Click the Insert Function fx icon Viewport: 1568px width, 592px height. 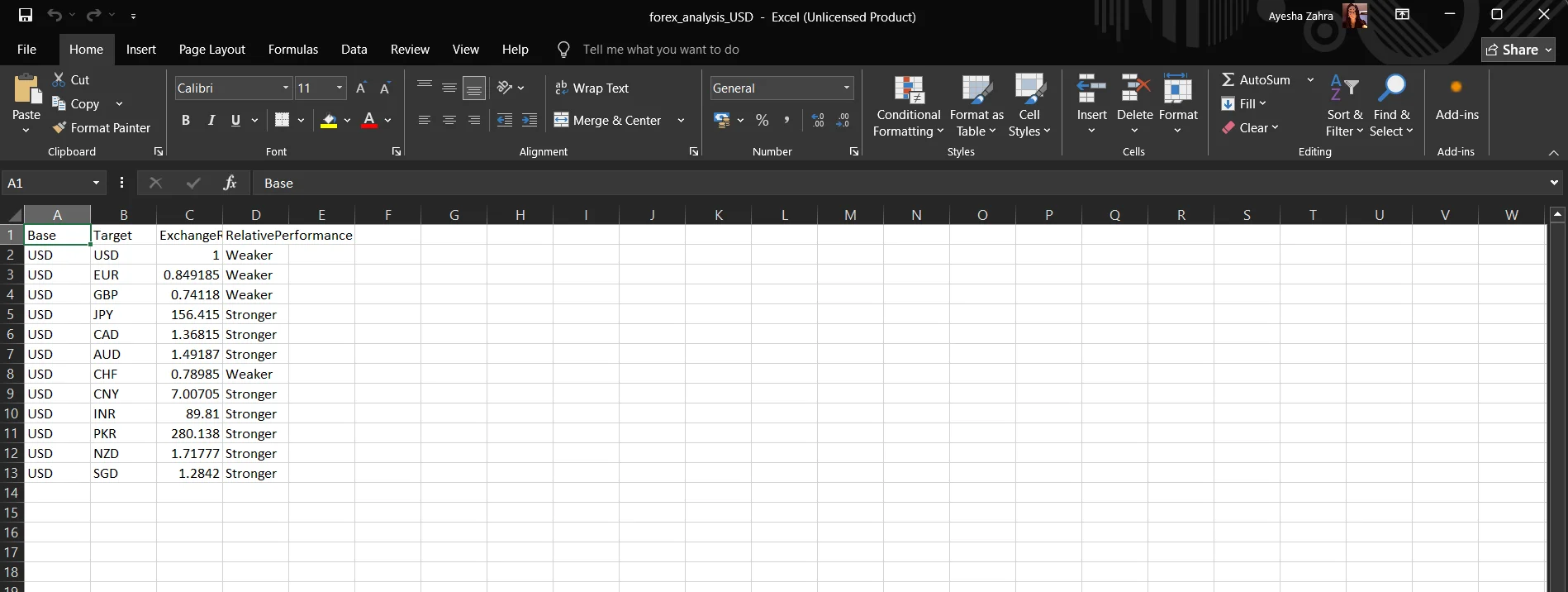[x=230, y=183]
